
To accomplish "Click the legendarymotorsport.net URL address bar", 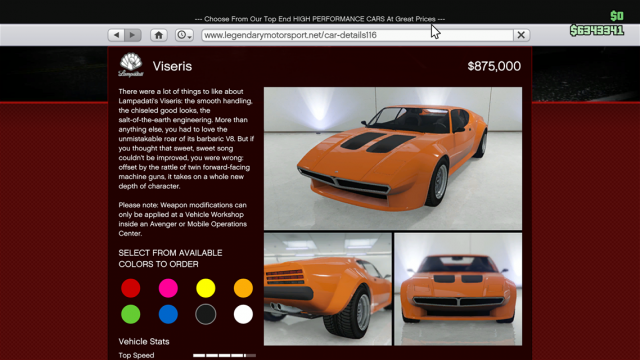I will (x=357, y=35).
